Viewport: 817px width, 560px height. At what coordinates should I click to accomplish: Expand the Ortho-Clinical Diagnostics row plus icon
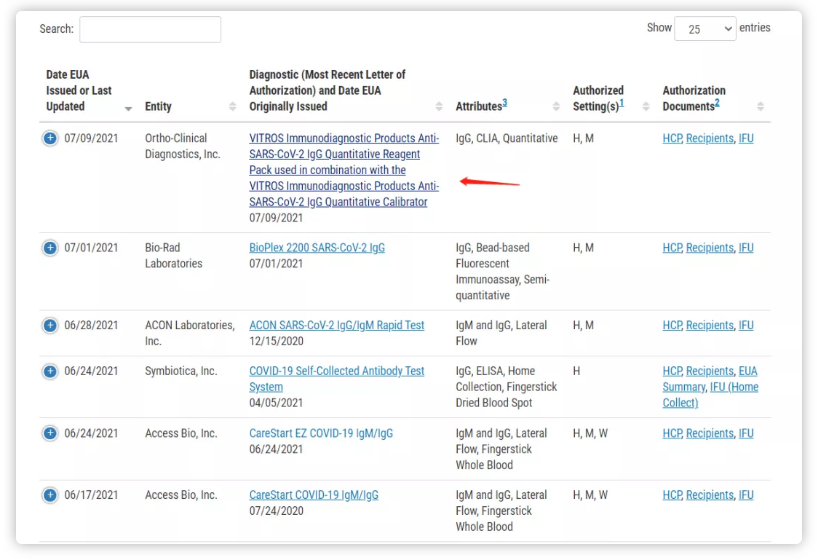pos(50,139)
